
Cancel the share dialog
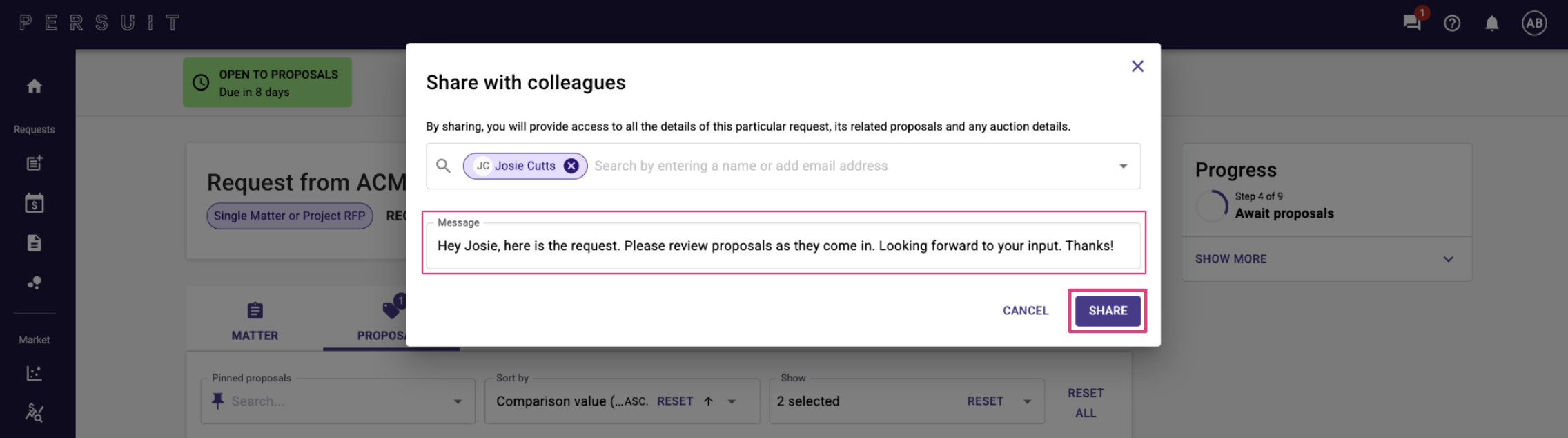(x=1026, y=311)
